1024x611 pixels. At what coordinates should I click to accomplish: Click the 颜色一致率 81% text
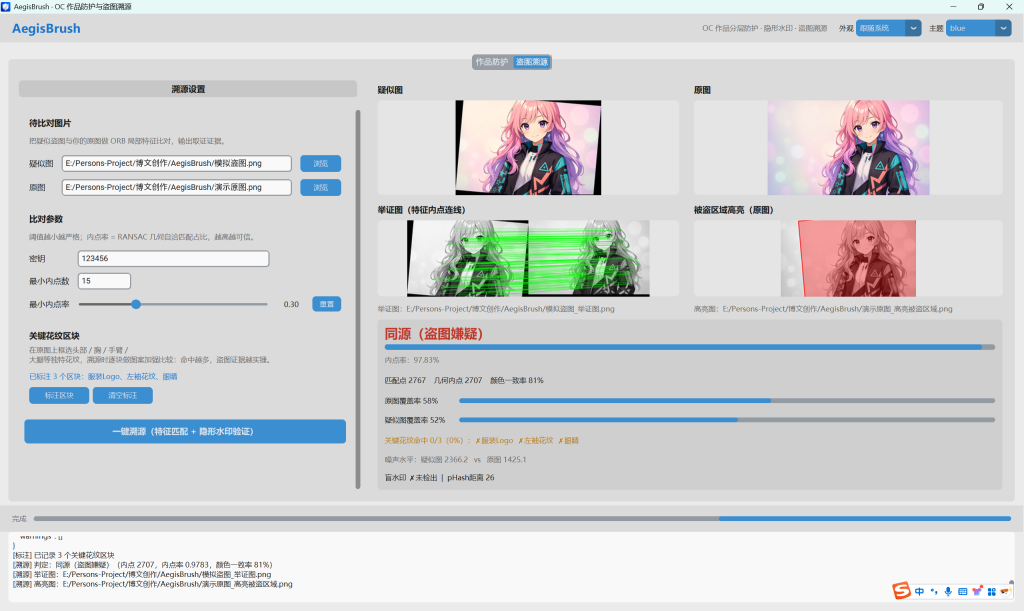point(517,380)
